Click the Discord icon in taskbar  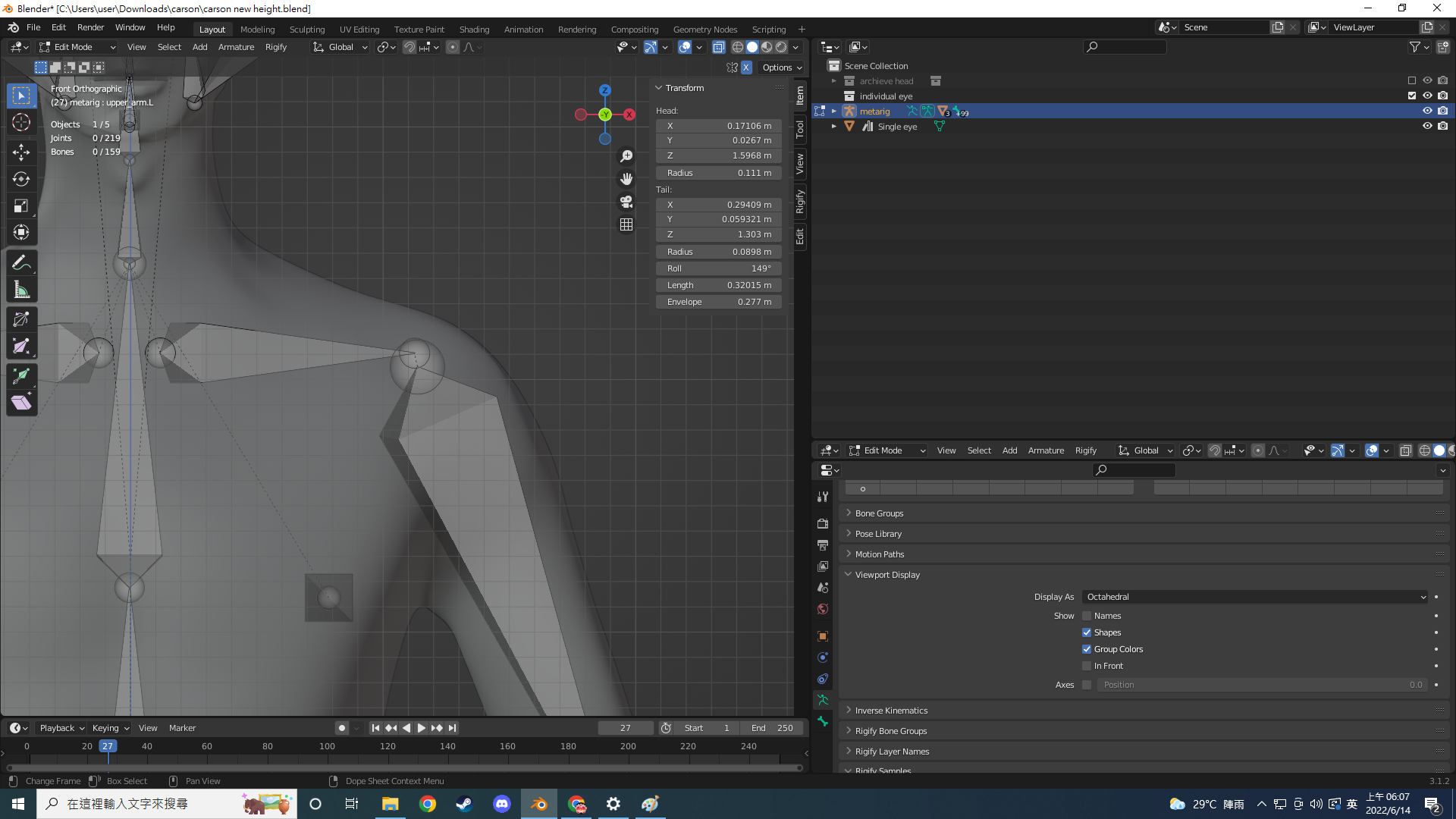(x=501, y=803)
